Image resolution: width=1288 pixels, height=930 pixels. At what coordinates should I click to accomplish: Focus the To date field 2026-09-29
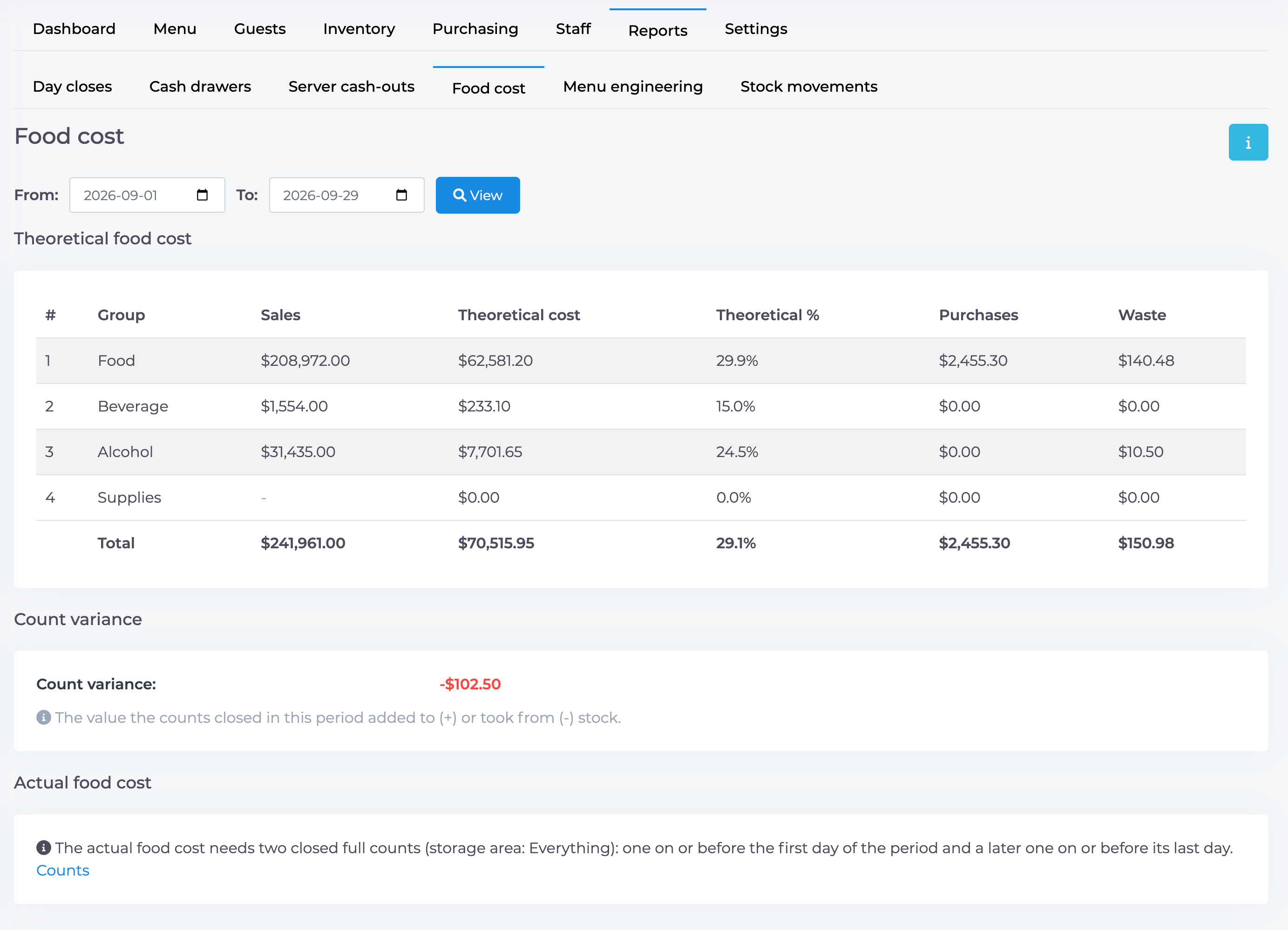pos(346,195)
